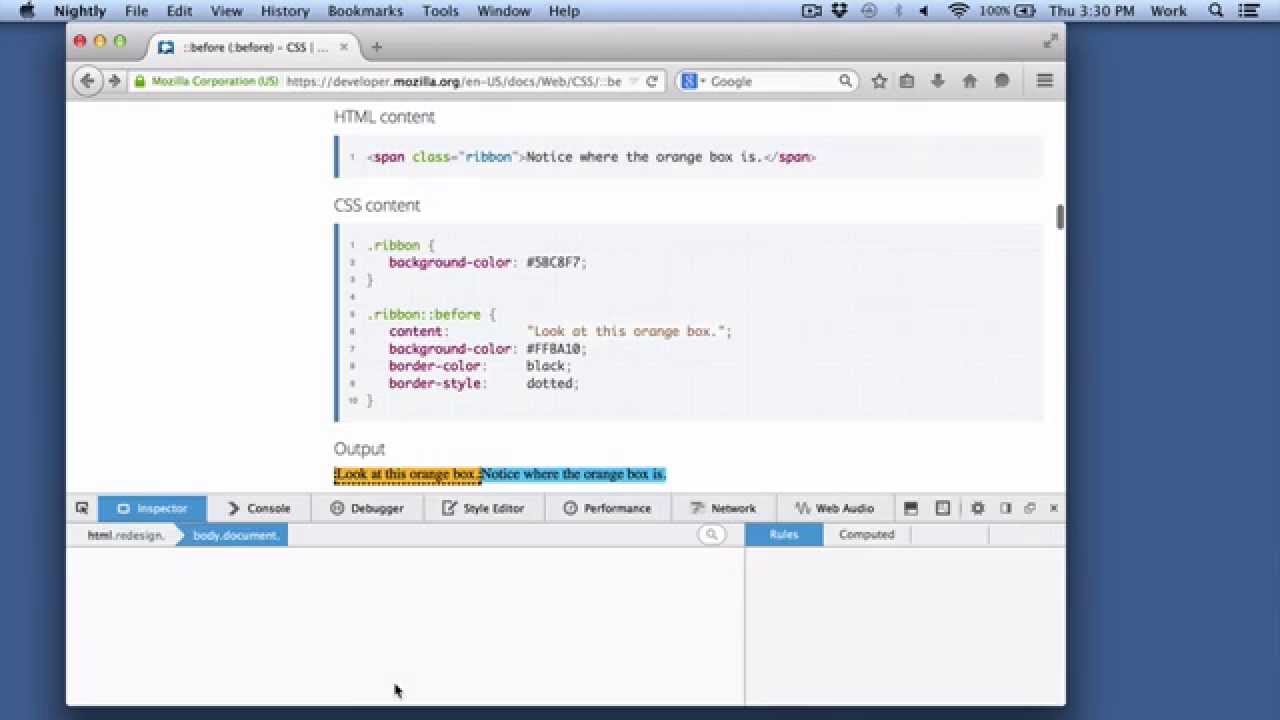Go back with the browser back arrow

[87, 81]
